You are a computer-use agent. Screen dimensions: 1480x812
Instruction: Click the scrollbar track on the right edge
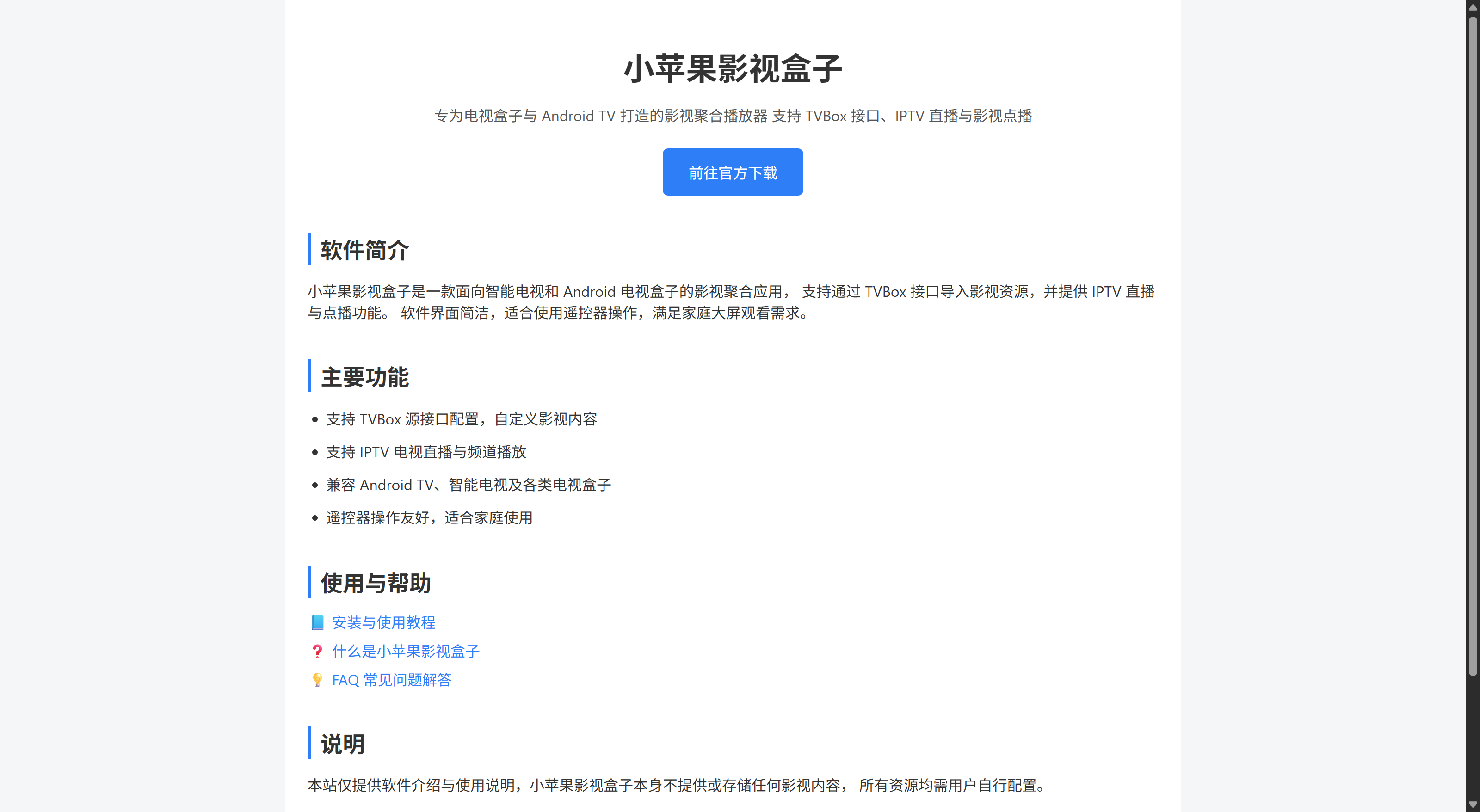(x=1474, y=402)
